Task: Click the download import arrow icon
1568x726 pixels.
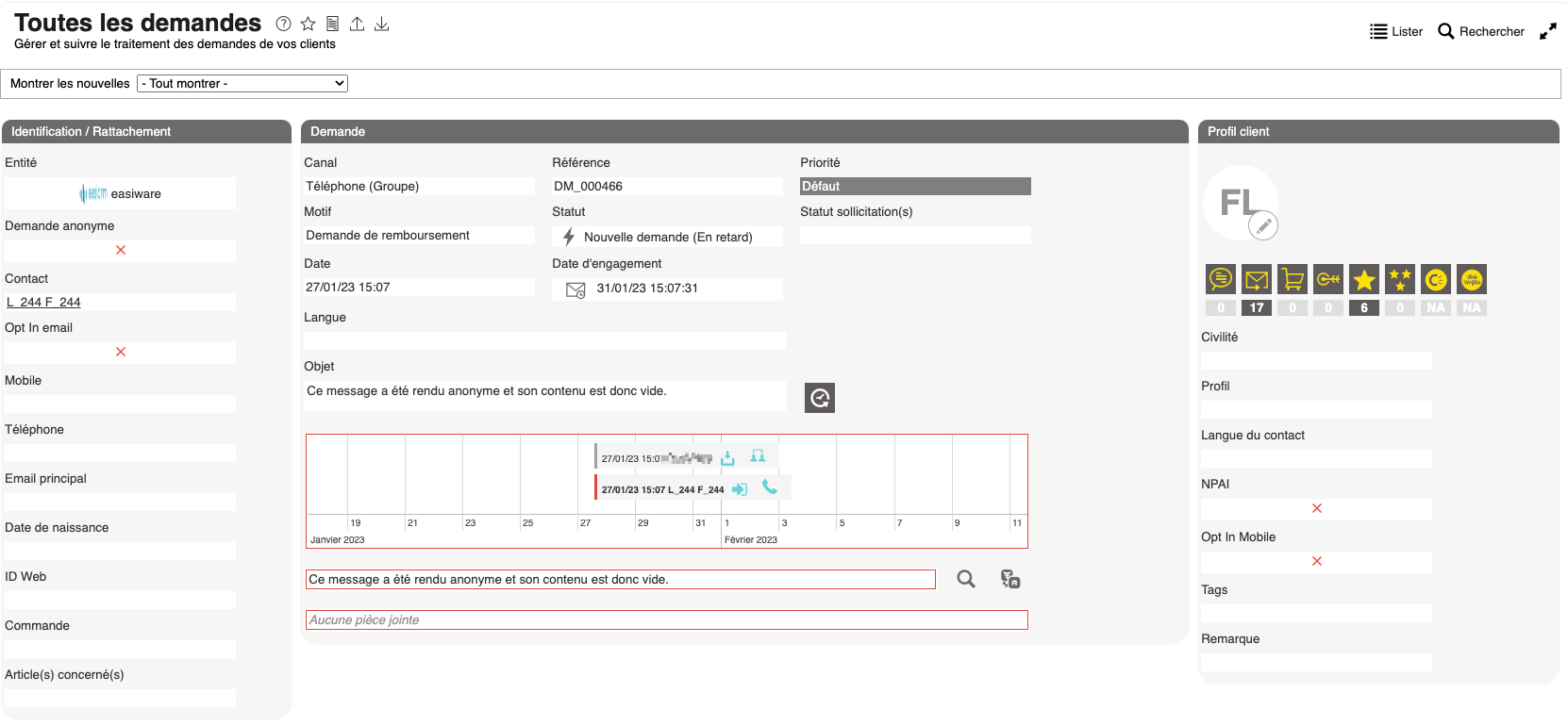Action: tap(382, 25)
